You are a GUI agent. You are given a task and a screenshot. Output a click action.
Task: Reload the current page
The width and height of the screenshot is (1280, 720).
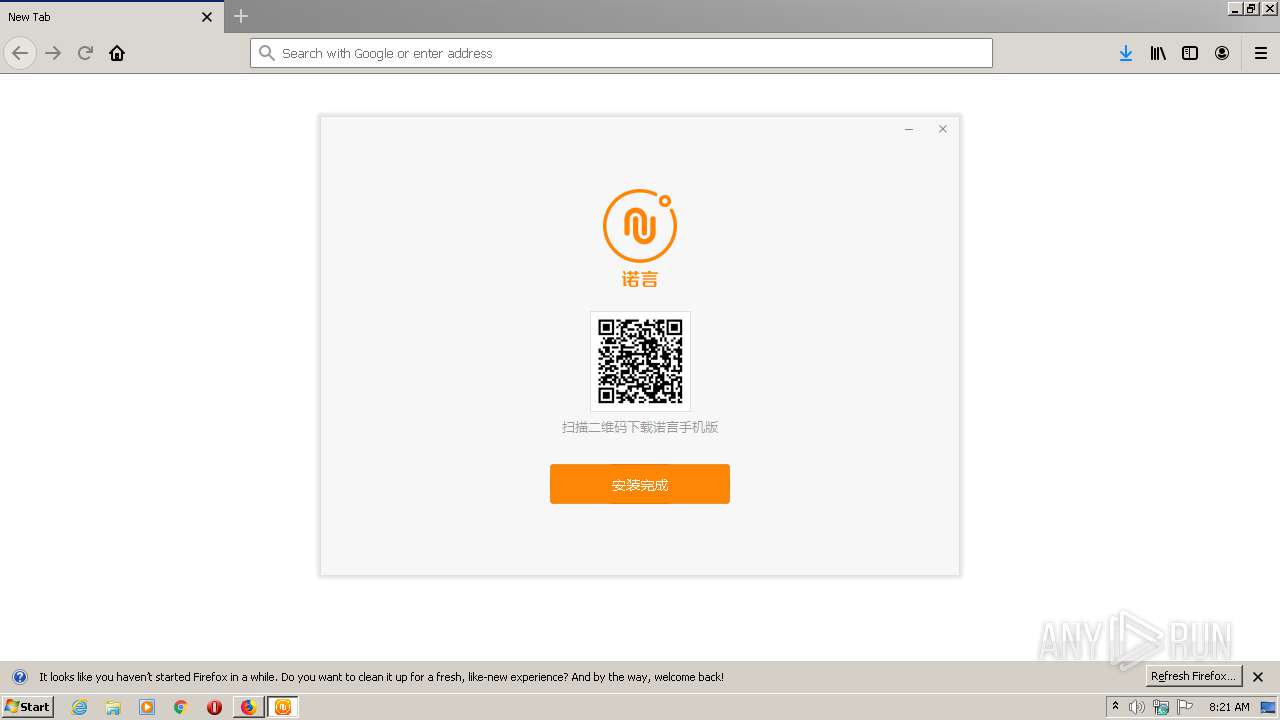[x=85, y=53]
